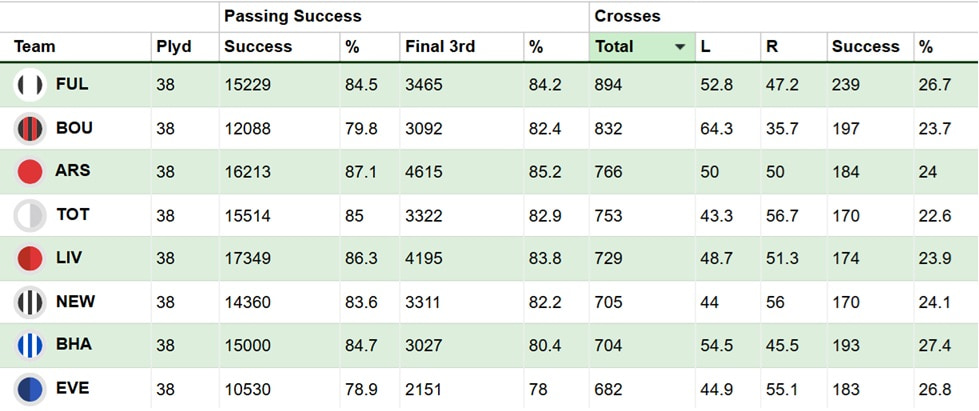Sort by the R crosses column header

(x=771, y=47)
